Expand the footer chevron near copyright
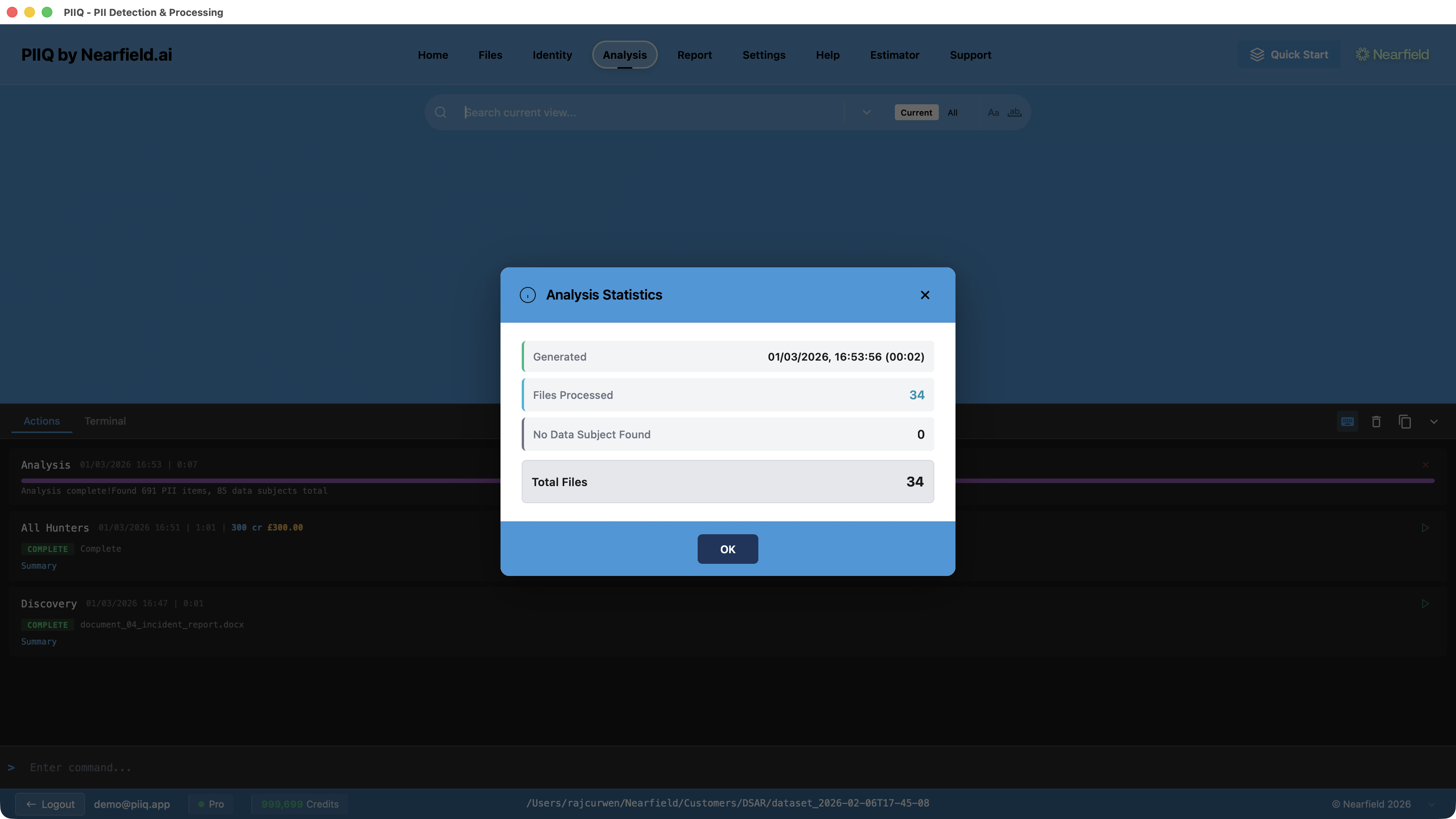Image resolution: width=1456 pixels, height=819 pixels. tap(1432, 804)
